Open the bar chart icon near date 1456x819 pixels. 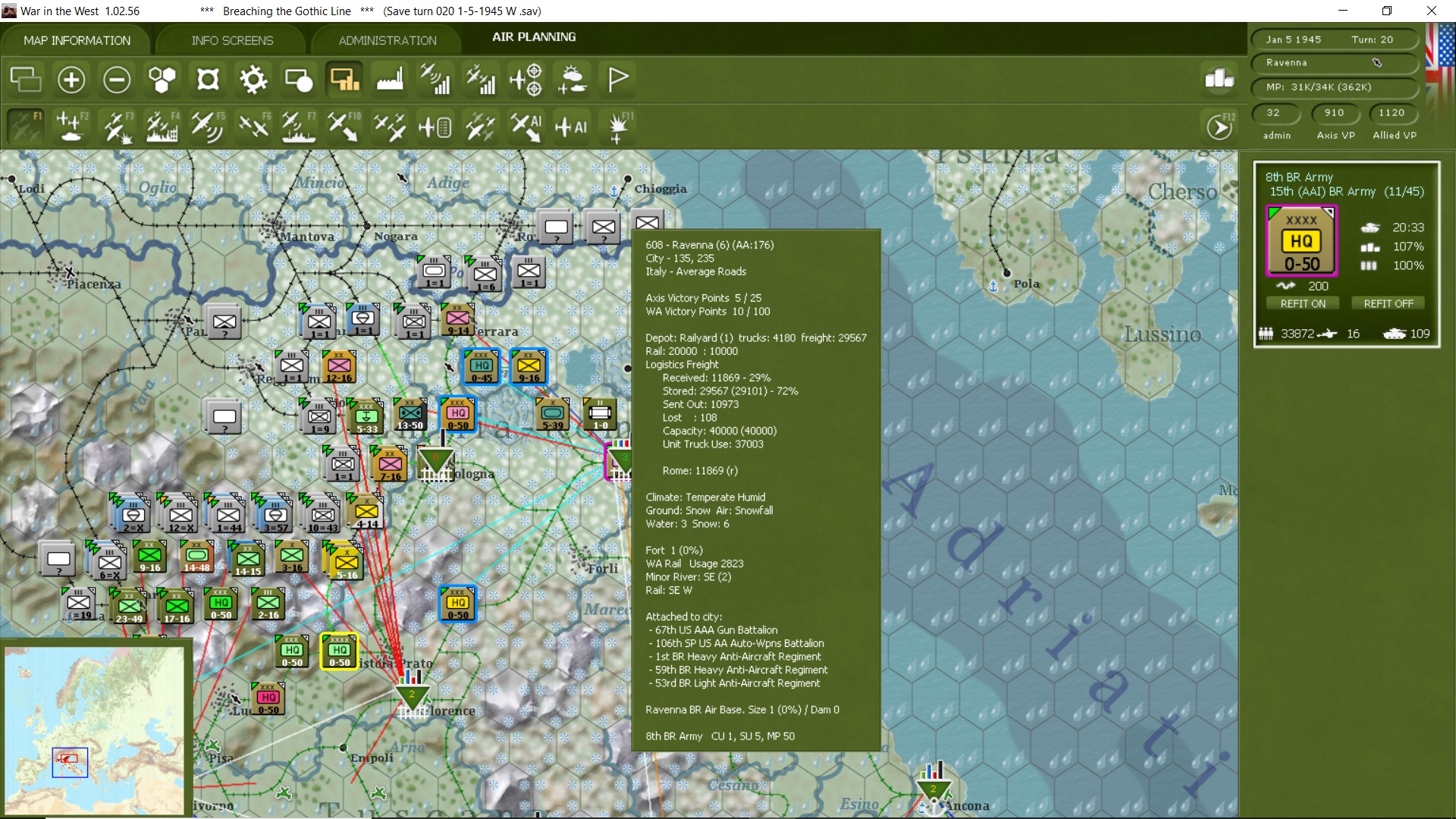[x=1219, y=78]
